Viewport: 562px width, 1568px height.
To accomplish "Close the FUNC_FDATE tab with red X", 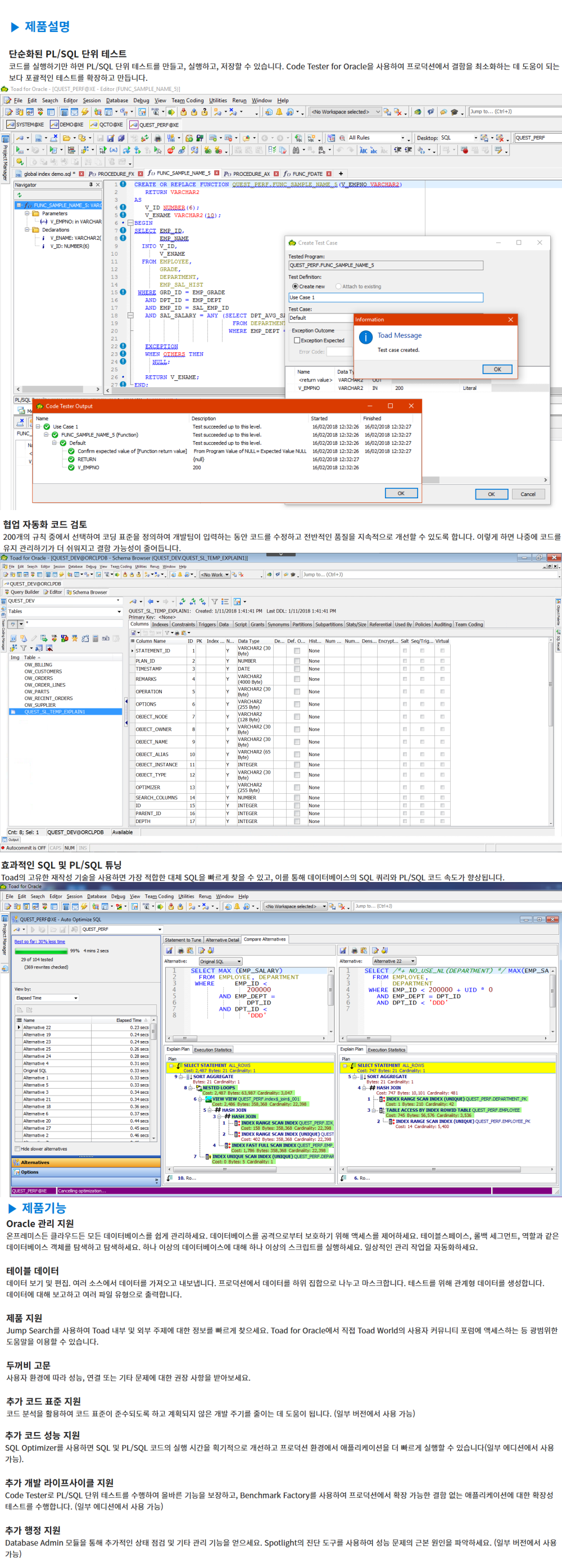I will [x=329, y=174].
